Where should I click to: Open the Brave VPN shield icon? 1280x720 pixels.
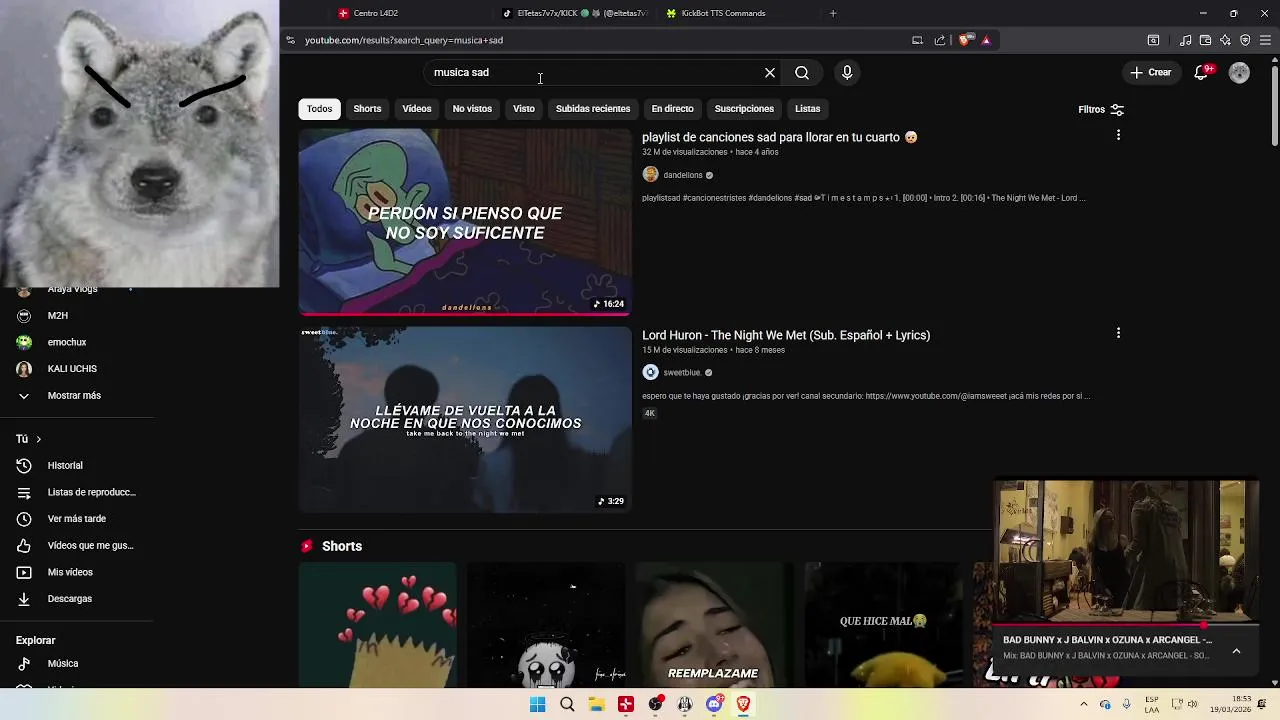[x=1245, y=40]
